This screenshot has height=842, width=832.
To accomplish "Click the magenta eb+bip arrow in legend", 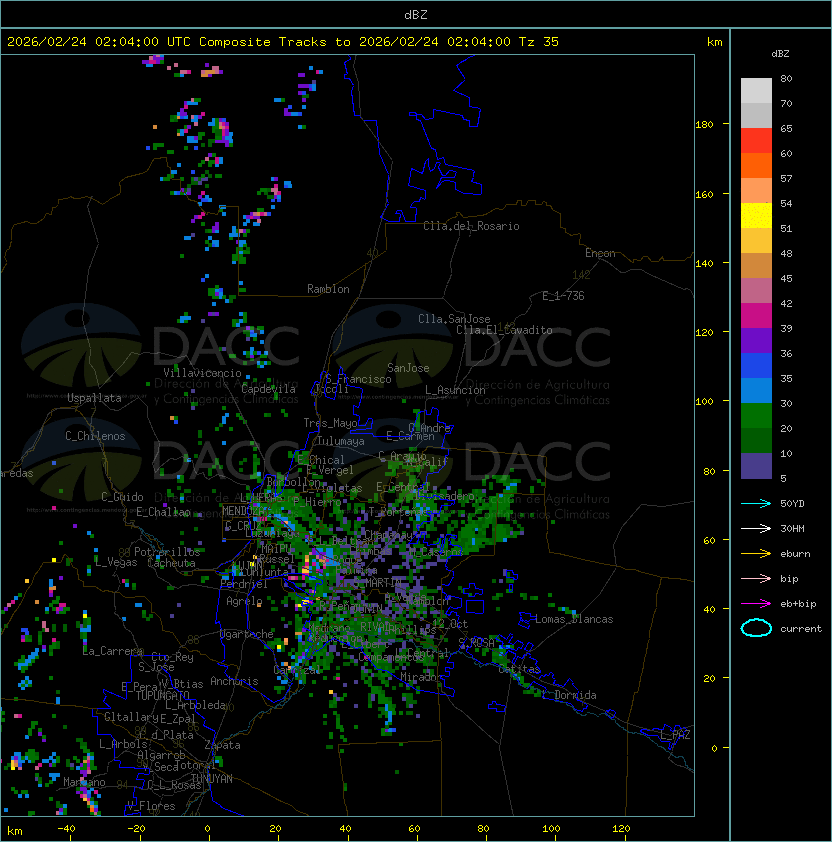I will pos(756,604).
